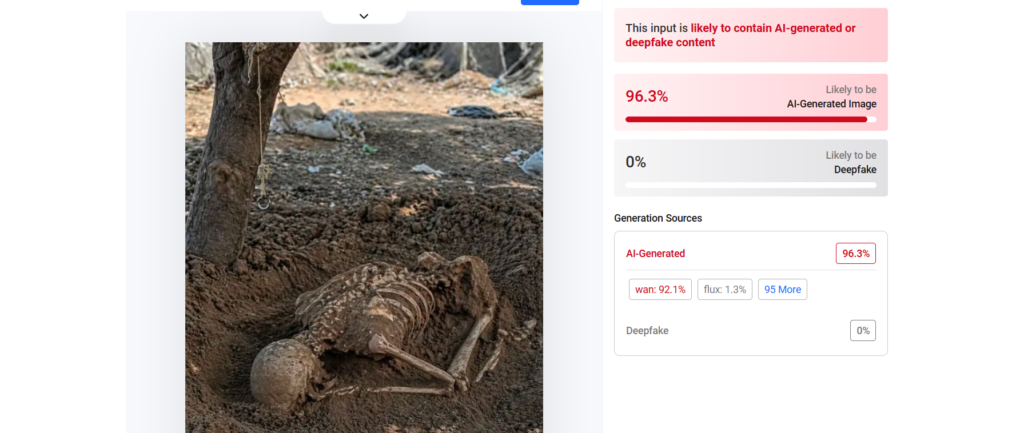Open the '95 More' generation sources
This screenshot has width=1024, height=433.
point(782,290)
